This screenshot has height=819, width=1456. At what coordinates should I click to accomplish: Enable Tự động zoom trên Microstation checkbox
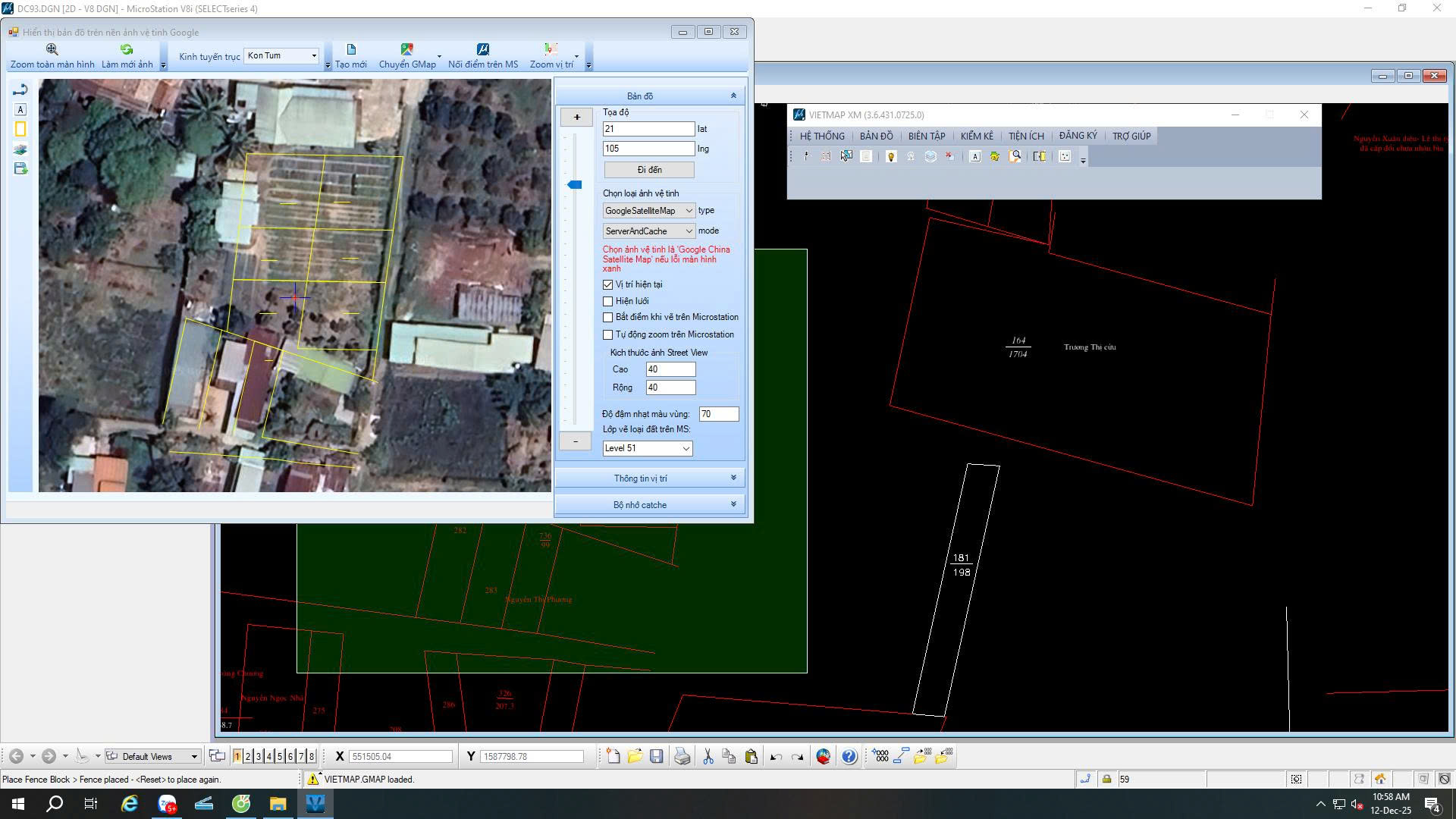click(607, 334)
